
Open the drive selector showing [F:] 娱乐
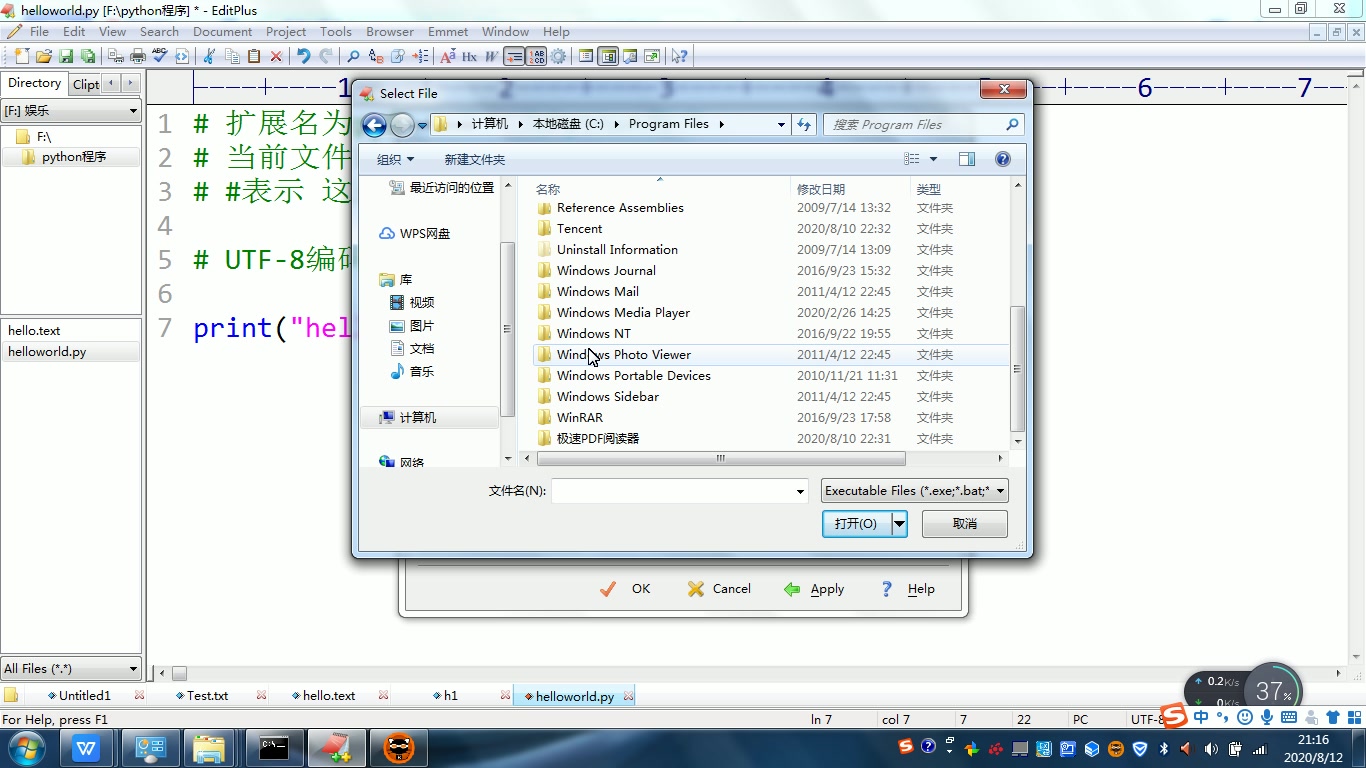70,110
